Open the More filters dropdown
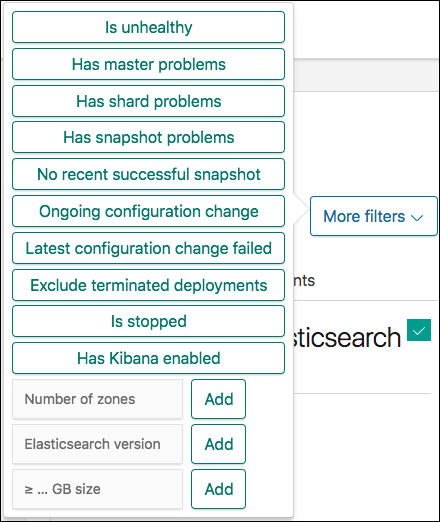The height and width of the screenshot is (522, 440). [x=374, y=216]
